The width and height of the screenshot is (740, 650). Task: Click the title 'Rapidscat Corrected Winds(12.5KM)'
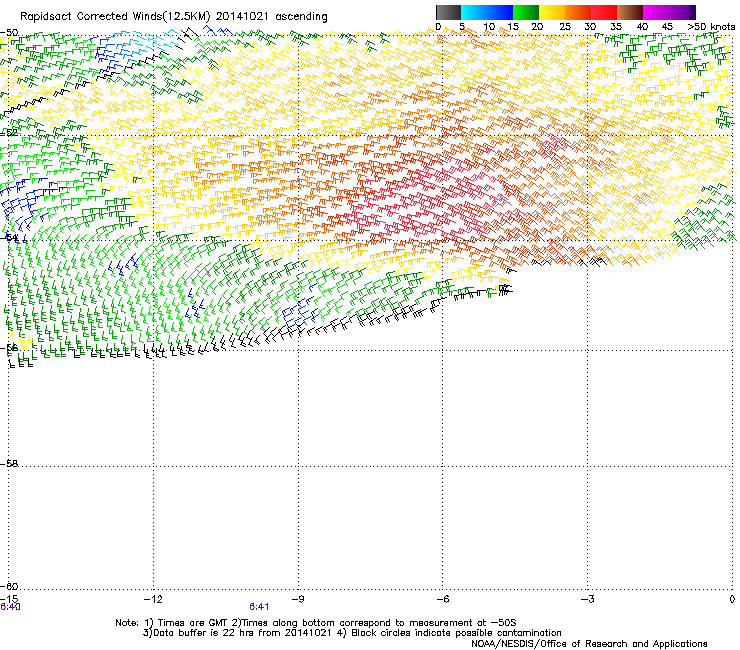point(115,17)
